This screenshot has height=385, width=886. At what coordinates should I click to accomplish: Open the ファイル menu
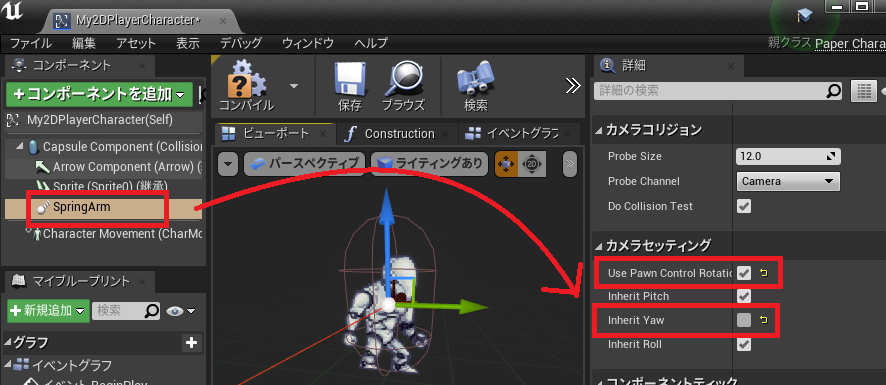click(31, 43)
